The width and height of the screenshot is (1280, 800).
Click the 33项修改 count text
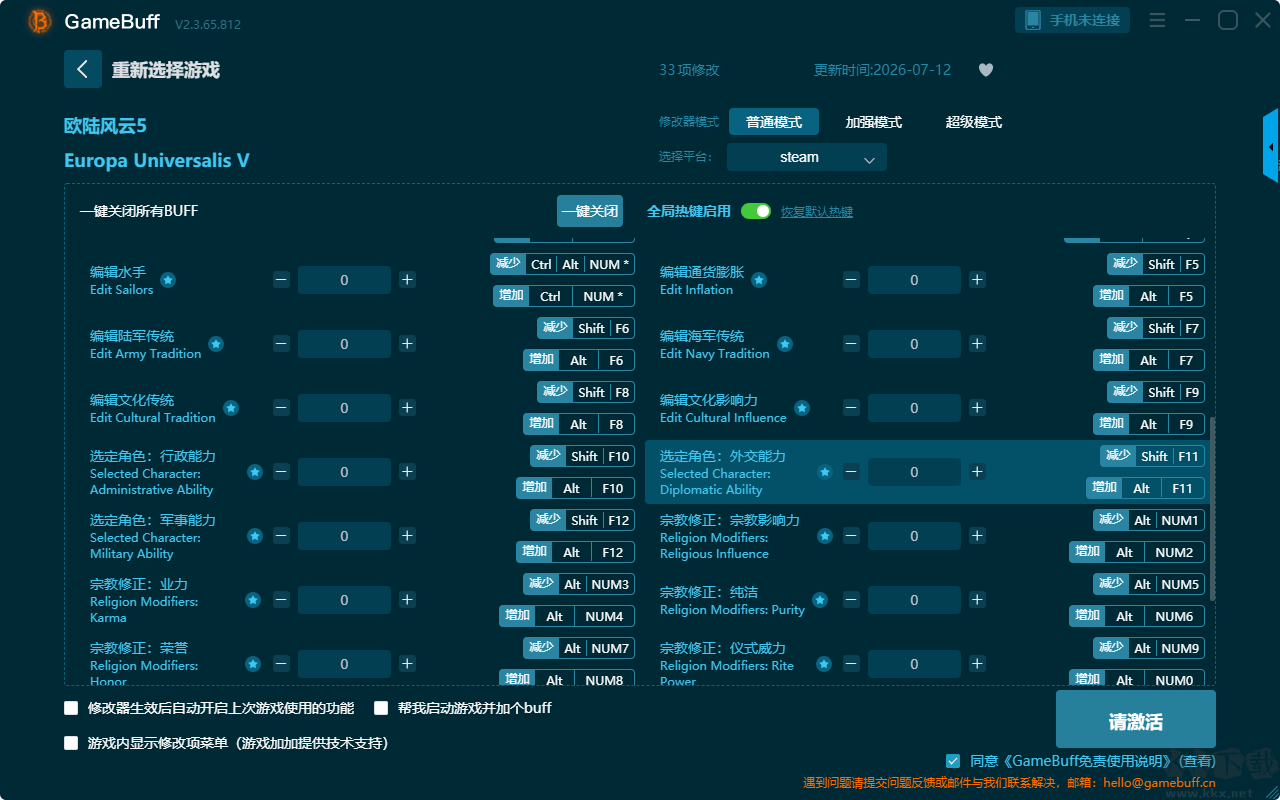click(x=689, y=70)
